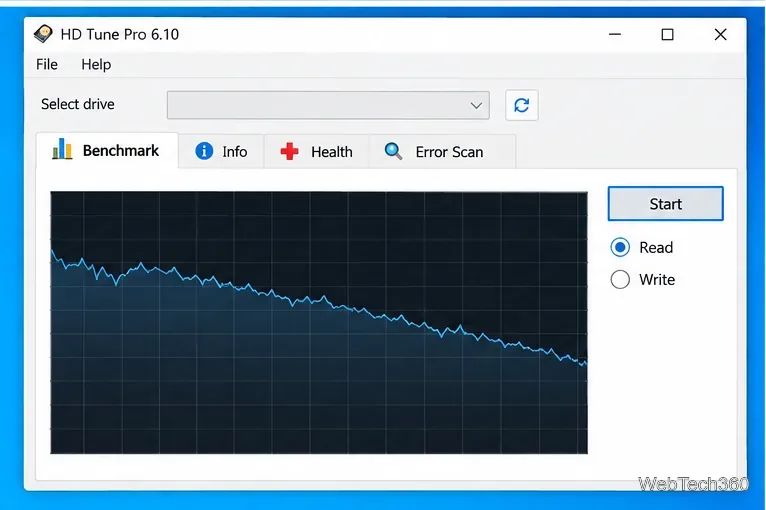Go to the Error Scan tab
The width and height of the screenshot is (766, 510).
(442, 151)
